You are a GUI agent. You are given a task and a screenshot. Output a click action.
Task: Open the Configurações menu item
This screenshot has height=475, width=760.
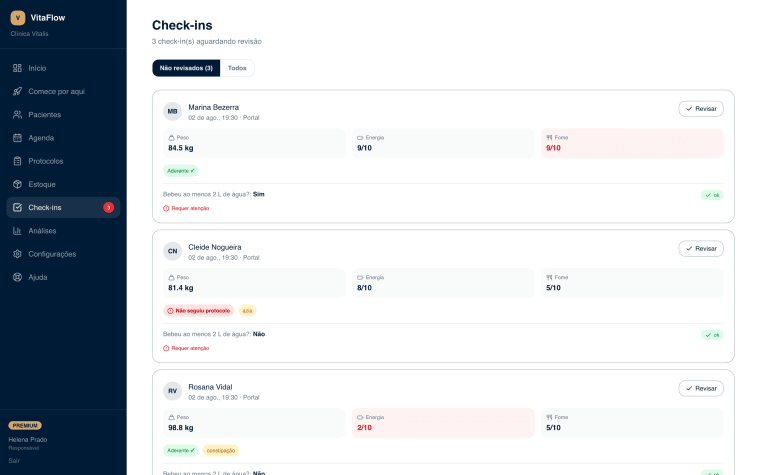click(x=63, y=254)
